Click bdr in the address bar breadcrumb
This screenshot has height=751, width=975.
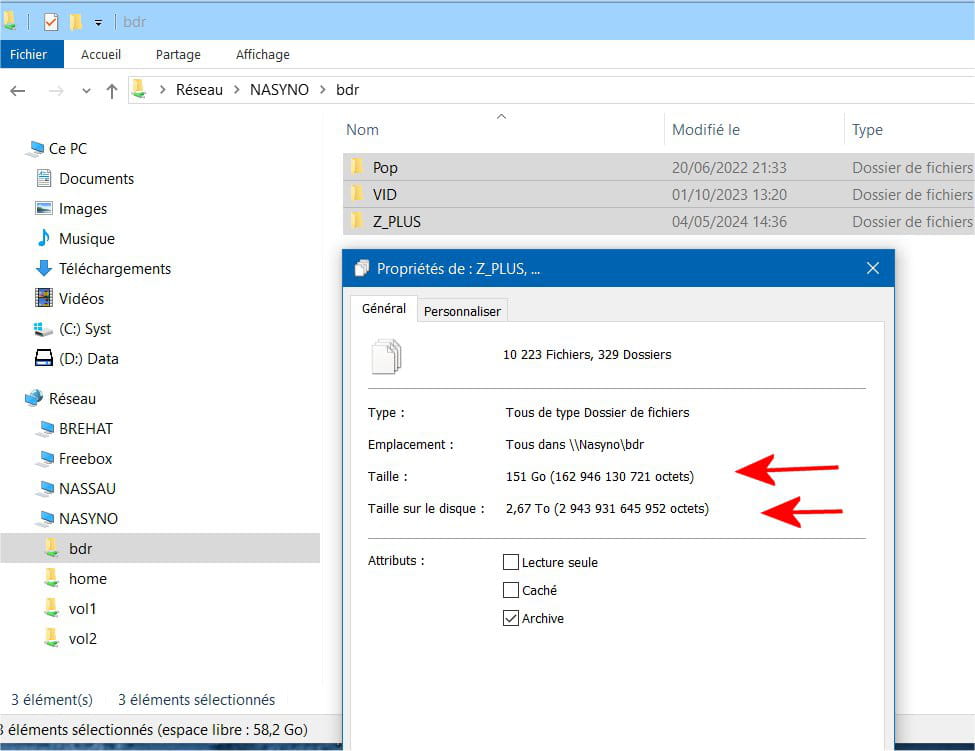(348, 90)
